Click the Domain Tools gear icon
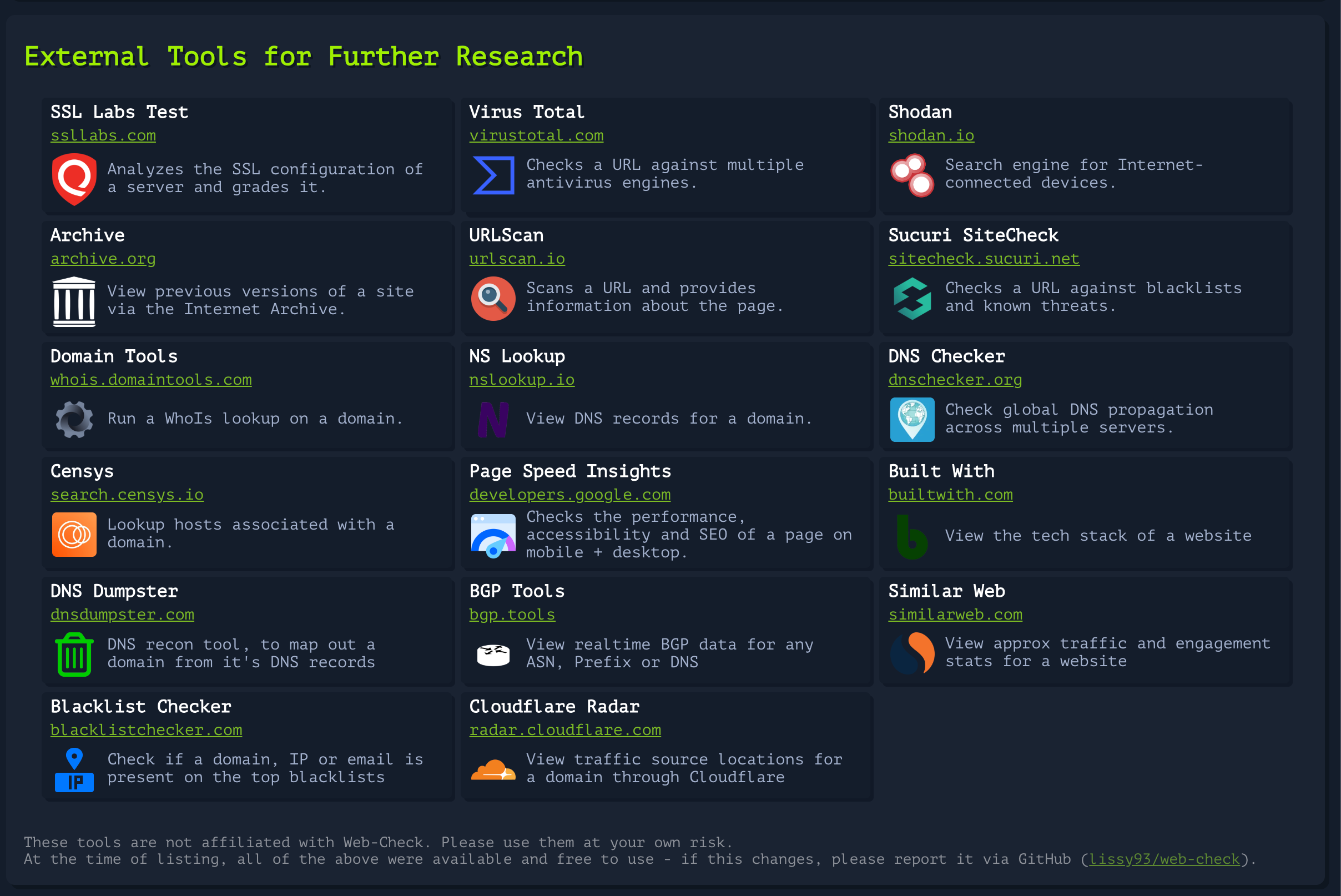The image size is (1341, 896). [x=74, y=420]
